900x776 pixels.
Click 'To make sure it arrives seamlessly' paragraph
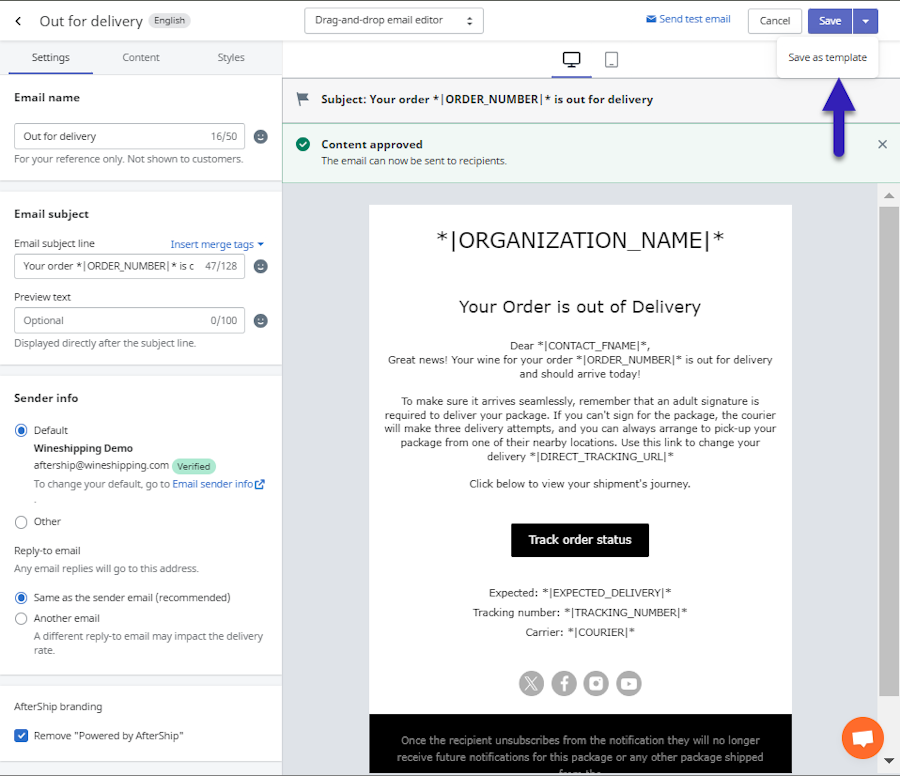(580, 429)
